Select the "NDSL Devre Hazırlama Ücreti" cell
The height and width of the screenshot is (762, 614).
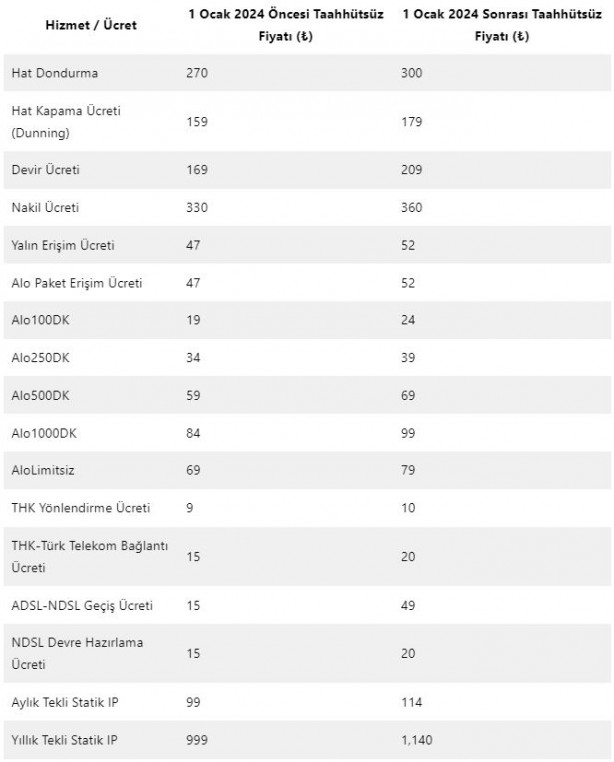click(77, 653)
